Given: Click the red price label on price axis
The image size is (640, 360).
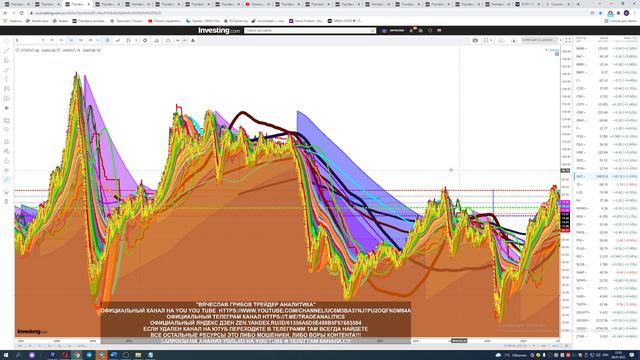Looking at the screenshot, I should coord(565,230).
